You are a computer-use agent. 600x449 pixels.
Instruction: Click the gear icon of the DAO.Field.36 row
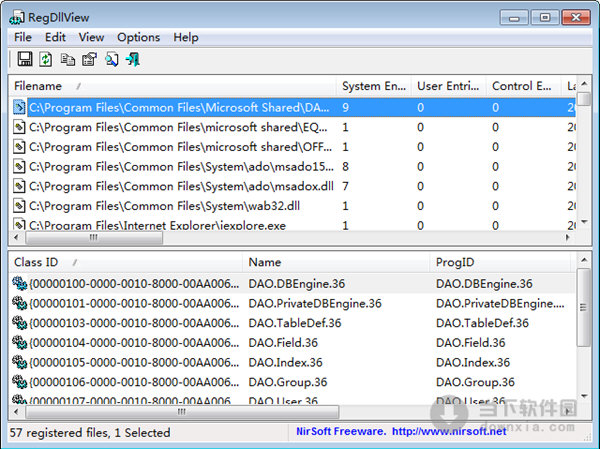click(19, 343)
